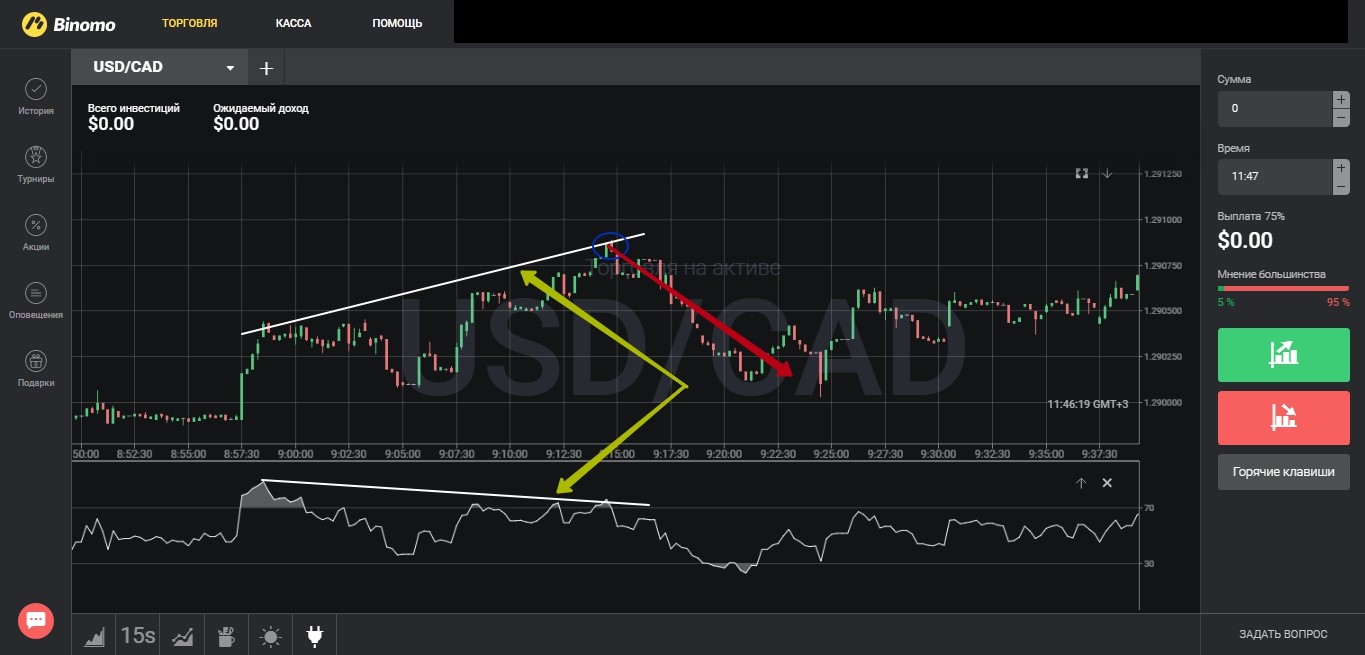Open the Турниры sidebar section
Image resolution: width=1365 pixels, height=655 pixels.
35,165
